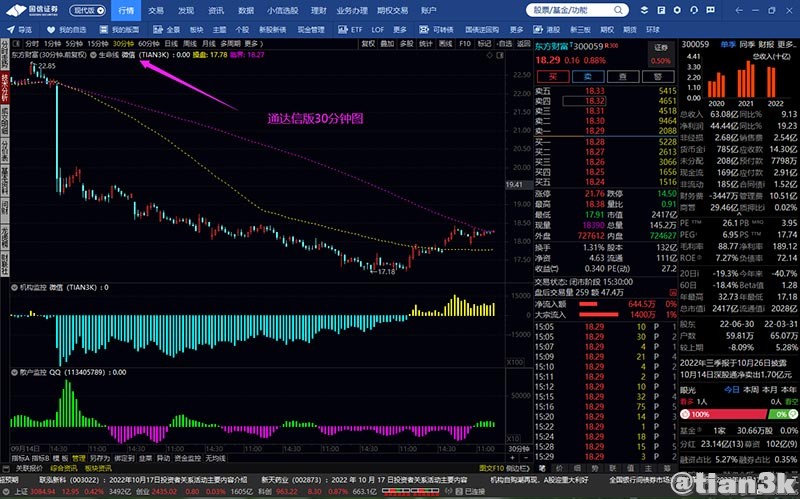Expand 更多 in the financial panel
The image size is (800, 499).
(x=786, y=44)
